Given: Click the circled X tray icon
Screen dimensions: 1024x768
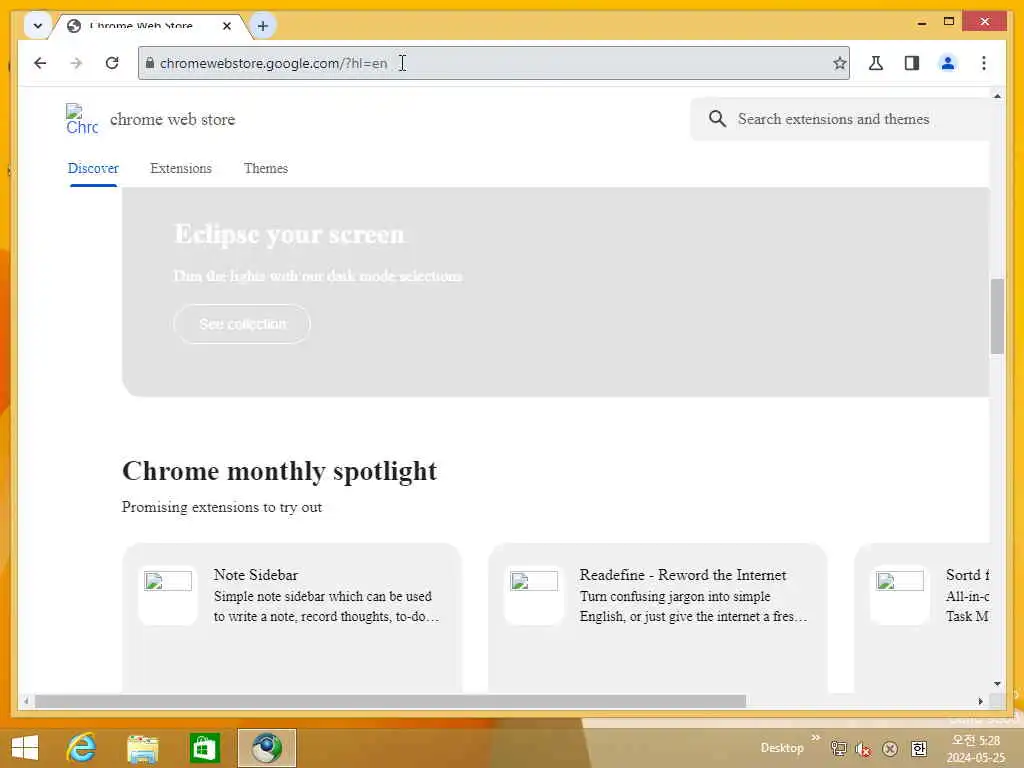Looking at the screenshot, I should click(x=889, y=749).
